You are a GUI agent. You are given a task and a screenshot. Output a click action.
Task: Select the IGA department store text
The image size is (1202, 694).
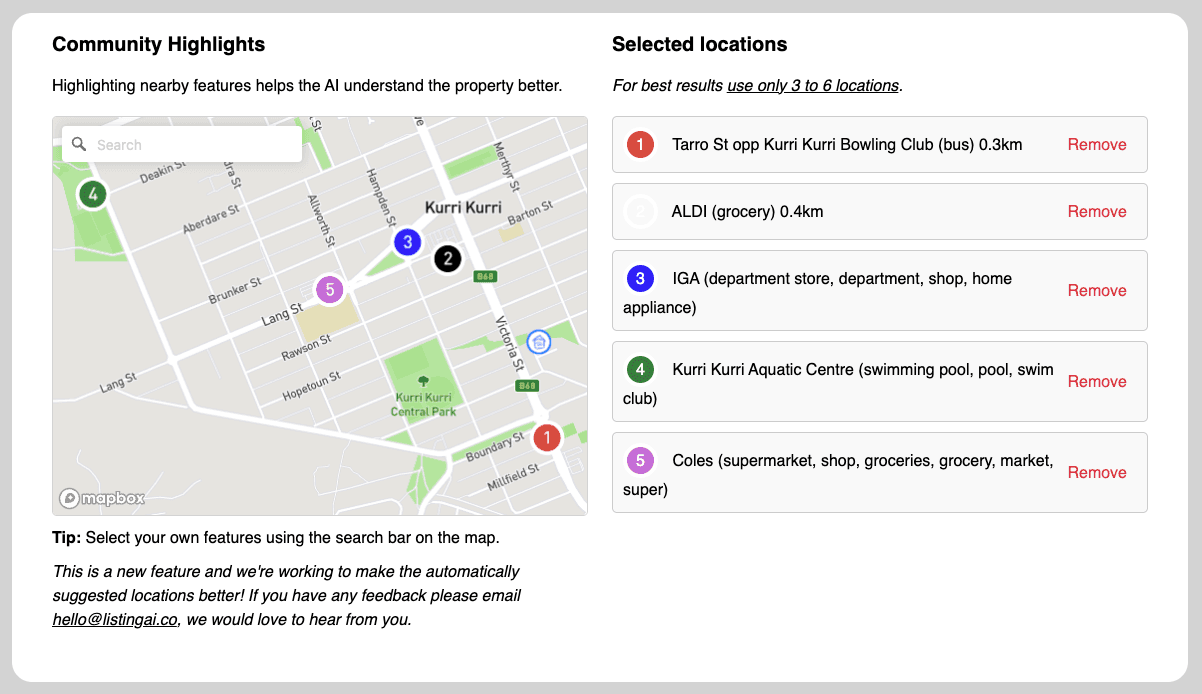pyautogui.click(x=818, y=292)
